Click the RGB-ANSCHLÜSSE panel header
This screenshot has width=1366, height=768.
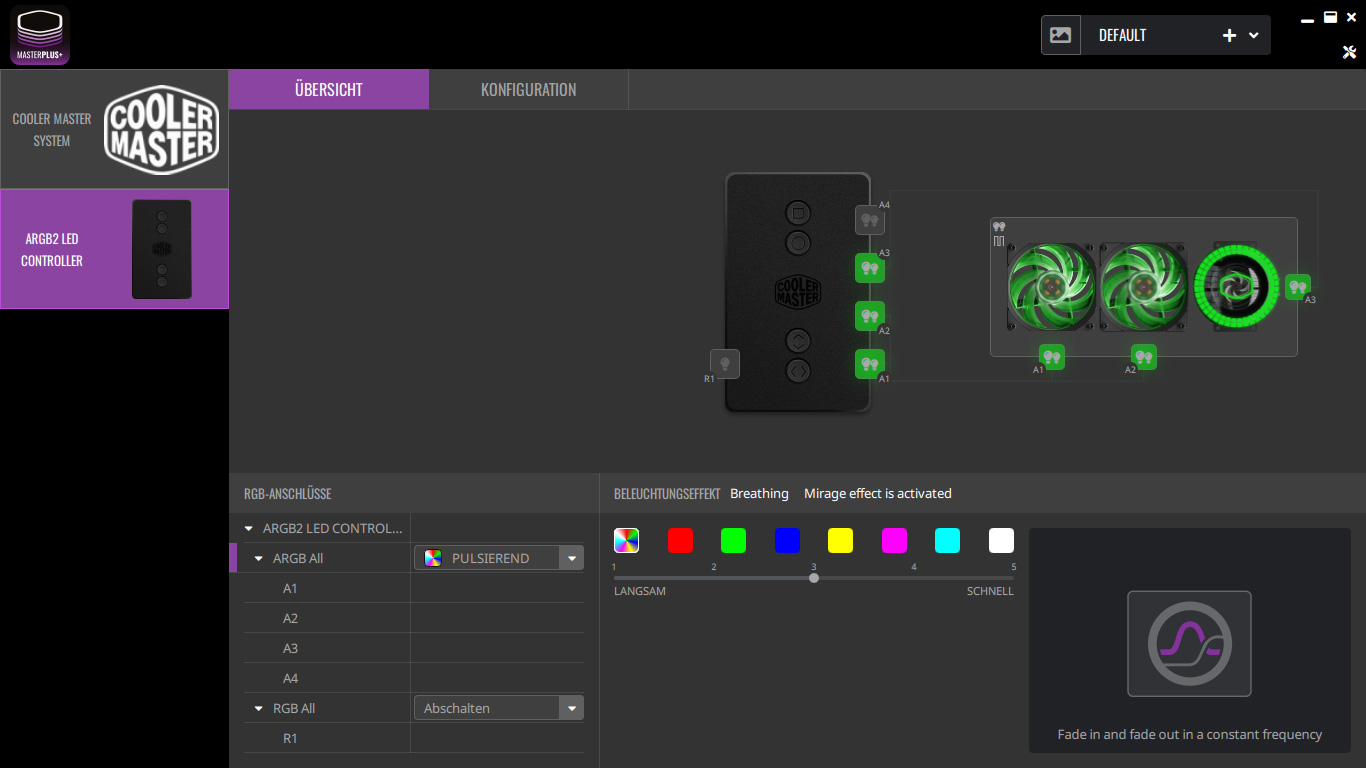(288, 494)
